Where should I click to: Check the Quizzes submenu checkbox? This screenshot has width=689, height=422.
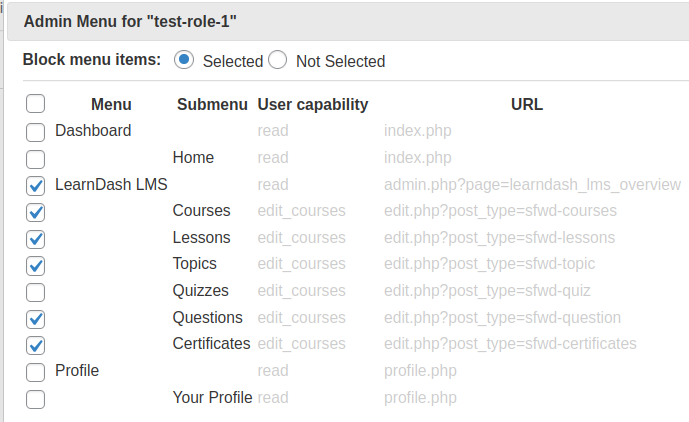(x=36, y=292)
